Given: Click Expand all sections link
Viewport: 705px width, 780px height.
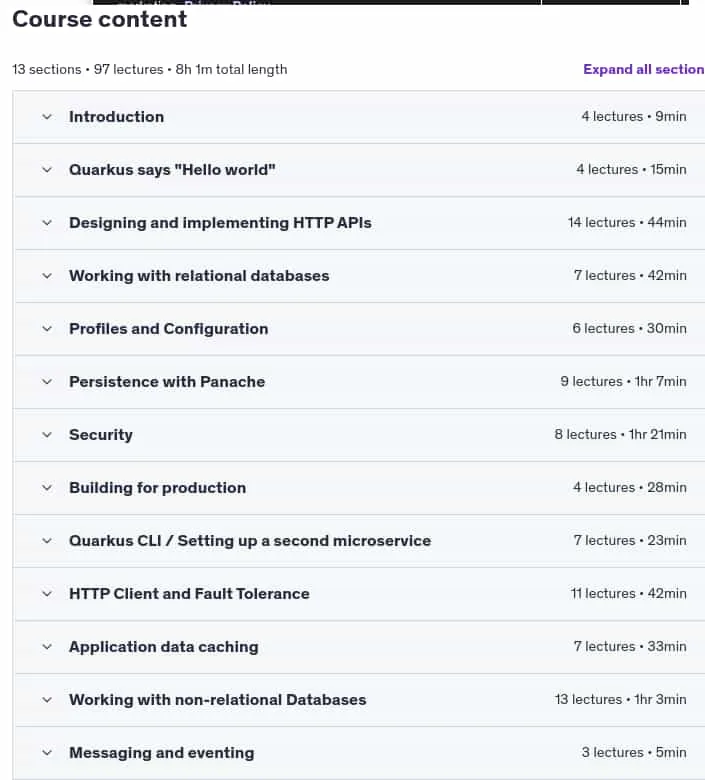Looking at the screenshot, I should (644, 69).
